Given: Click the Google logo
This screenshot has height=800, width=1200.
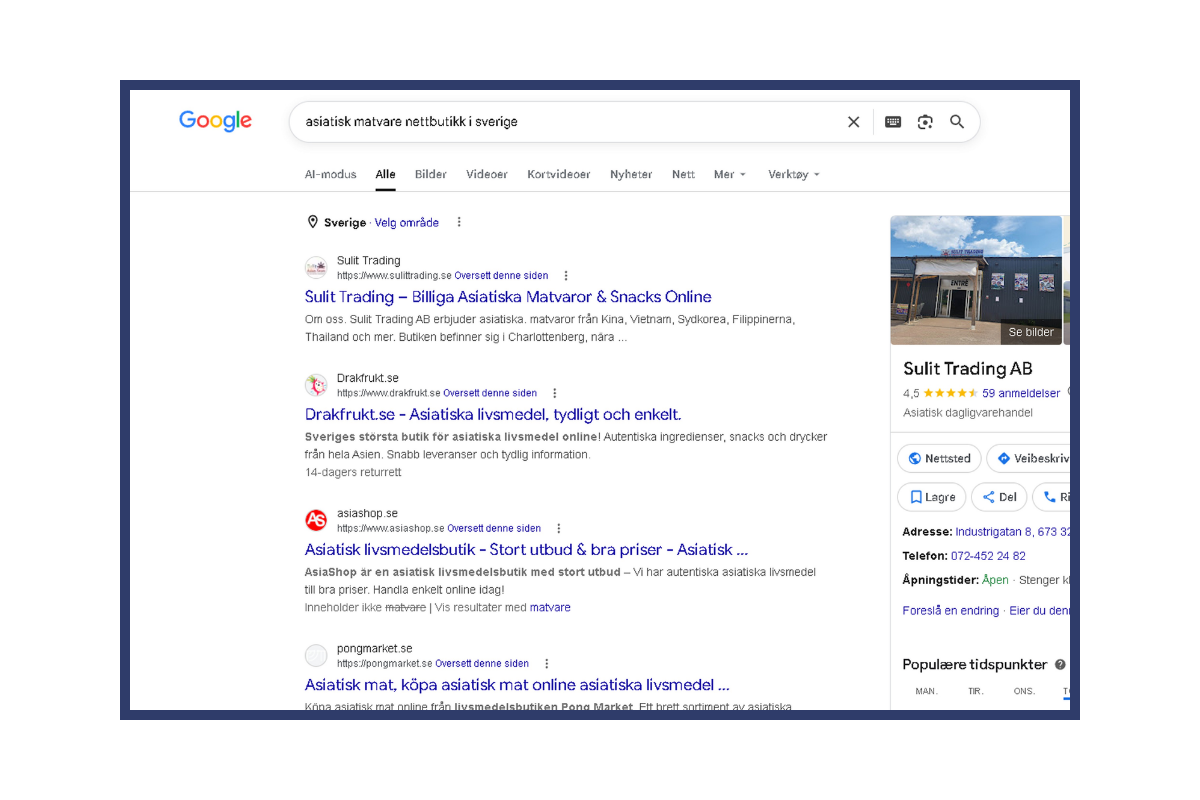Looking at the screenshot, I should (216, 121).
